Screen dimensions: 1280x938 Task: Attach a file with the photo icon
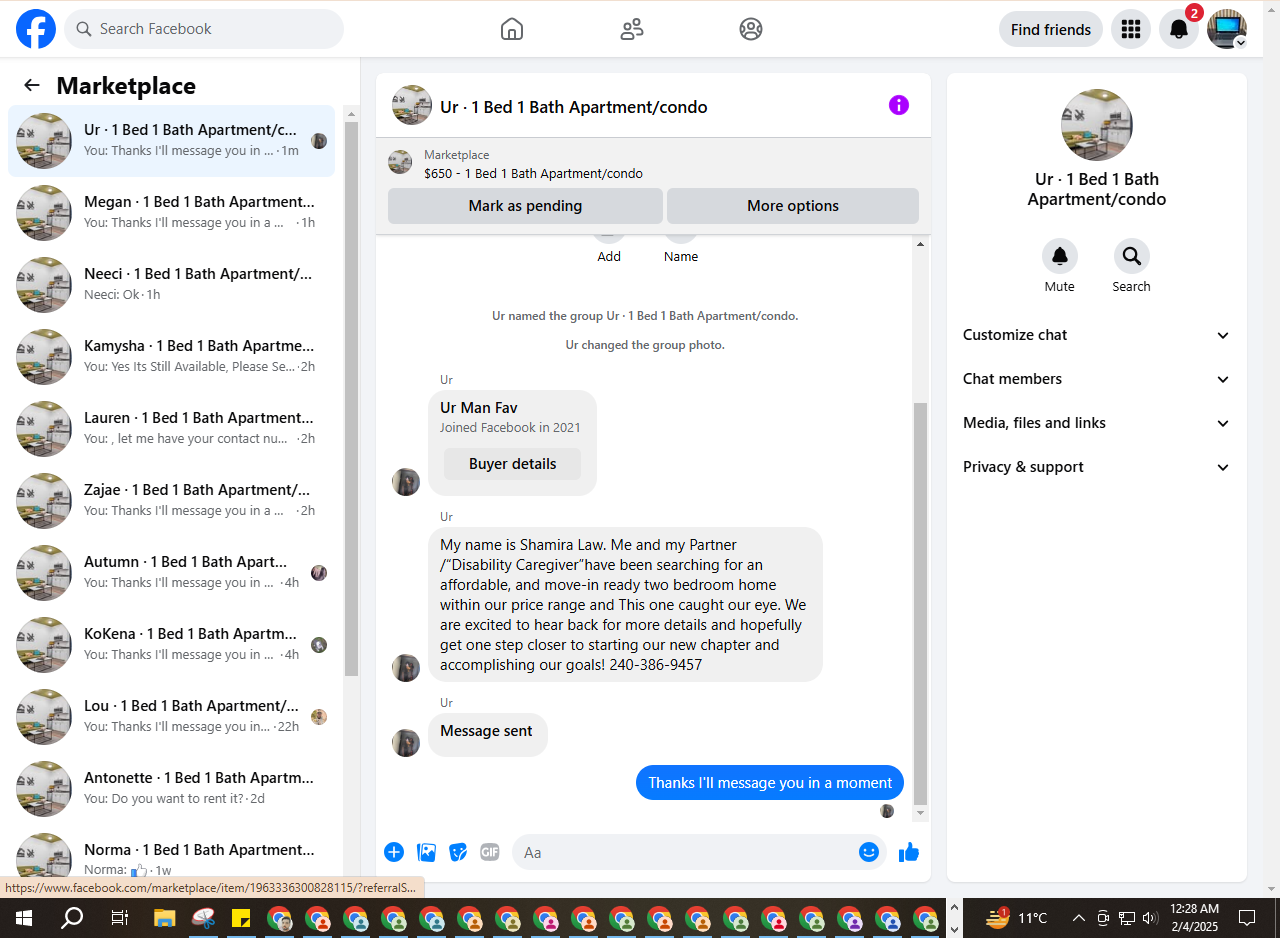click(x=427, y=852)
